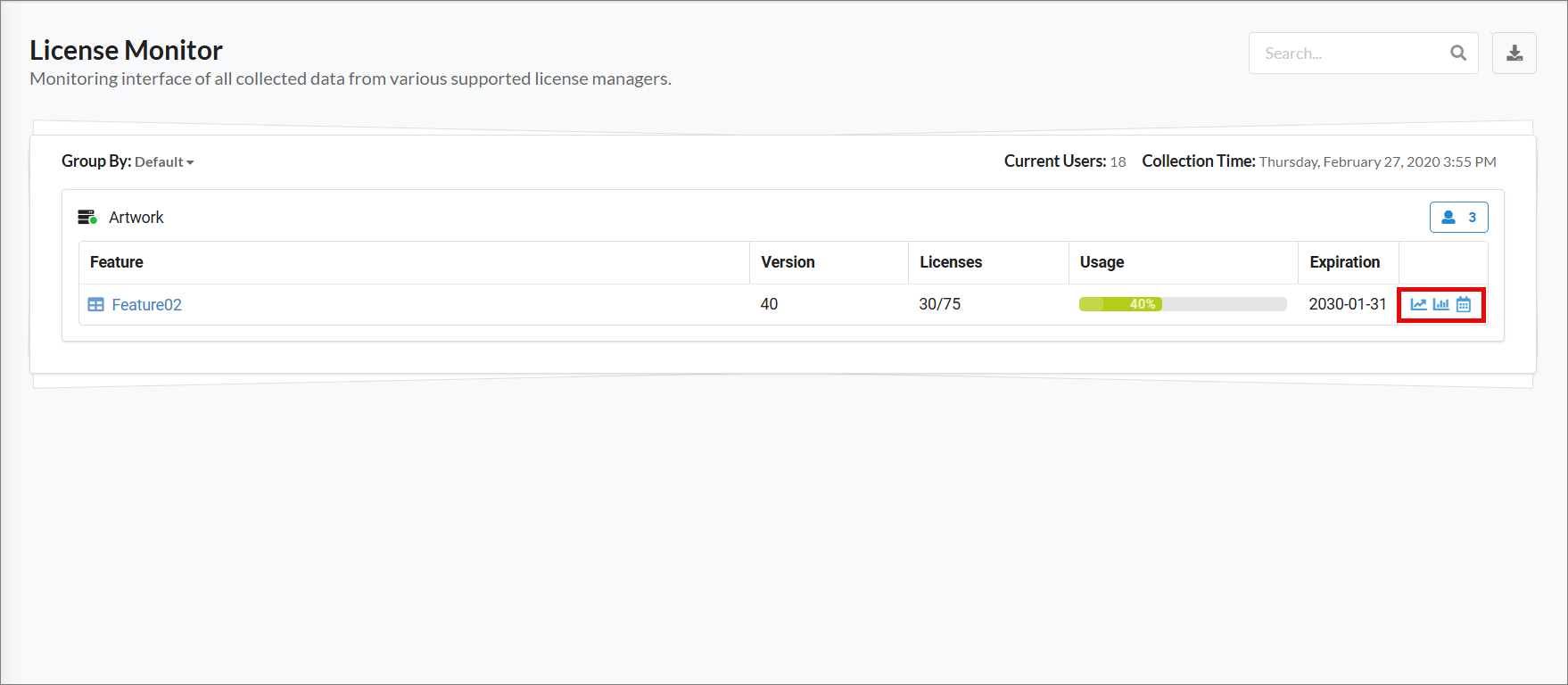Click the version value 40
The height and width of the screenshot is (685, 1568).
click(769, 304)
